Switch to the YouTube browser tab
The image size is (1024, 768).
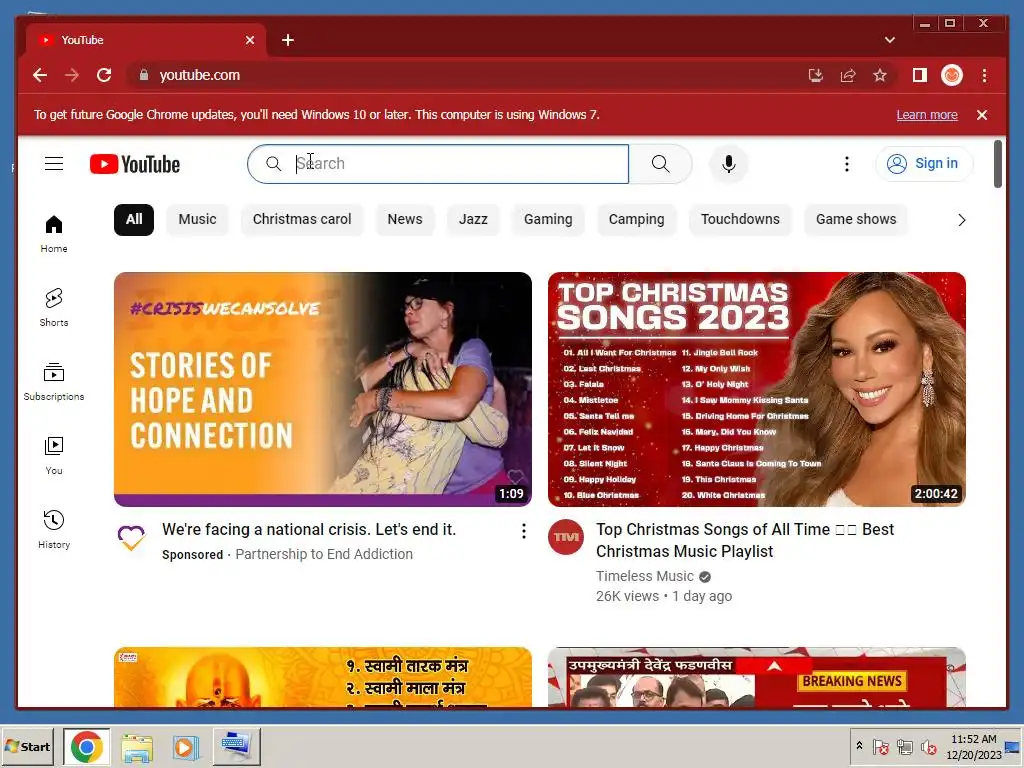tap(146, 40)
